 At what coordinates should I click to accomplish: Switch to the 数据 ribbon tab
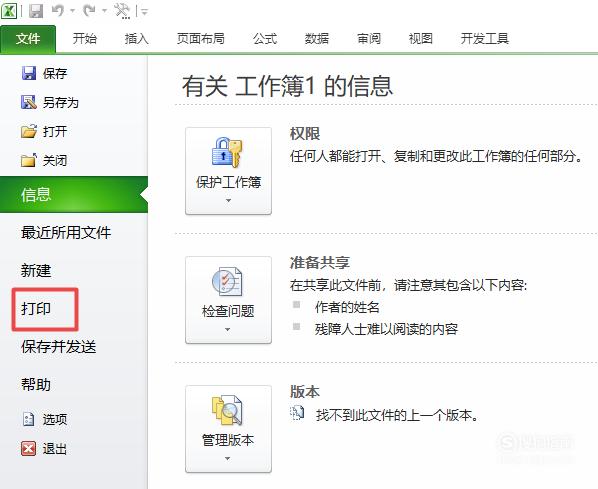pyautogui.click(x=317, y=39)
